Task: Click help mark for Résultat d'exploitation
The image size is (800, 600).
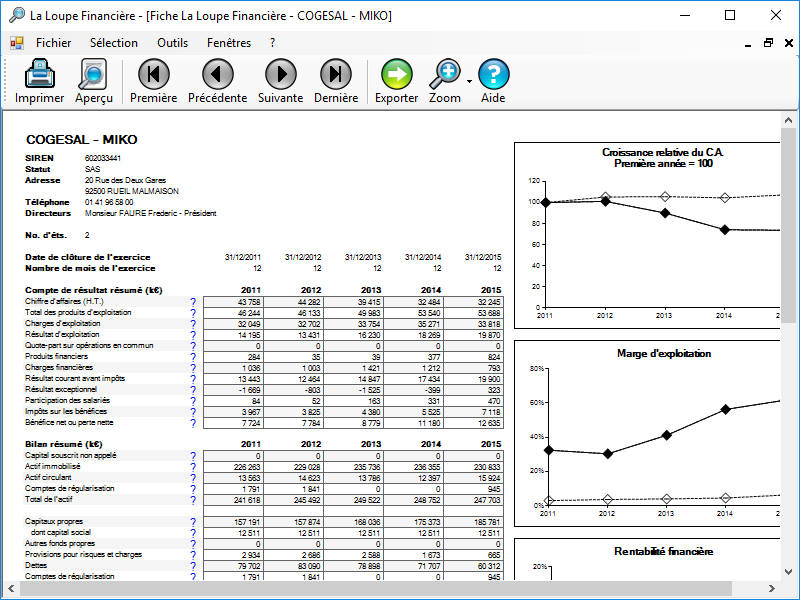Action: 193,335
